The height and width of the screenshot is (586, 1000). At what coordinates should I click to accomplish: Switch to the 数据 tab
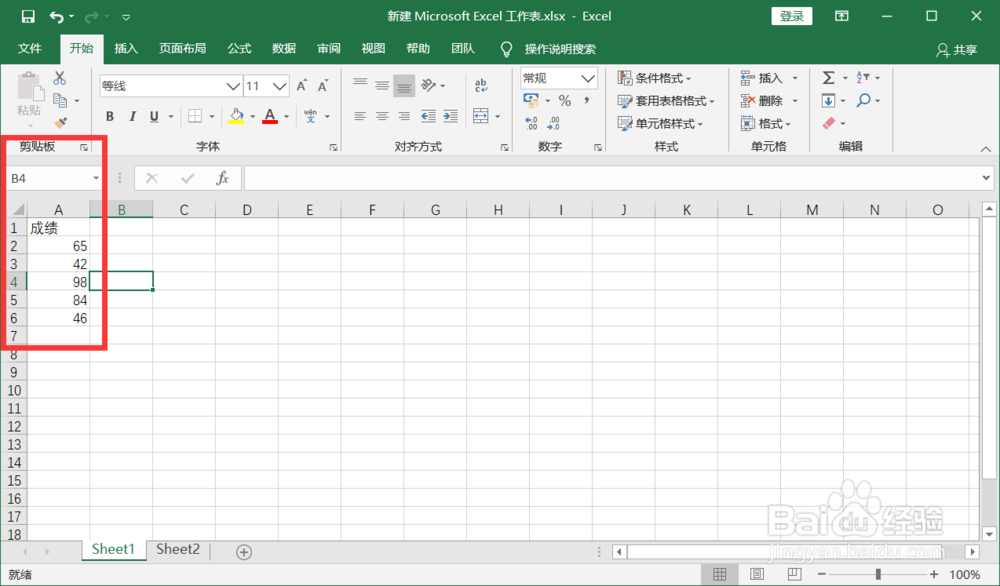[284, 48]
